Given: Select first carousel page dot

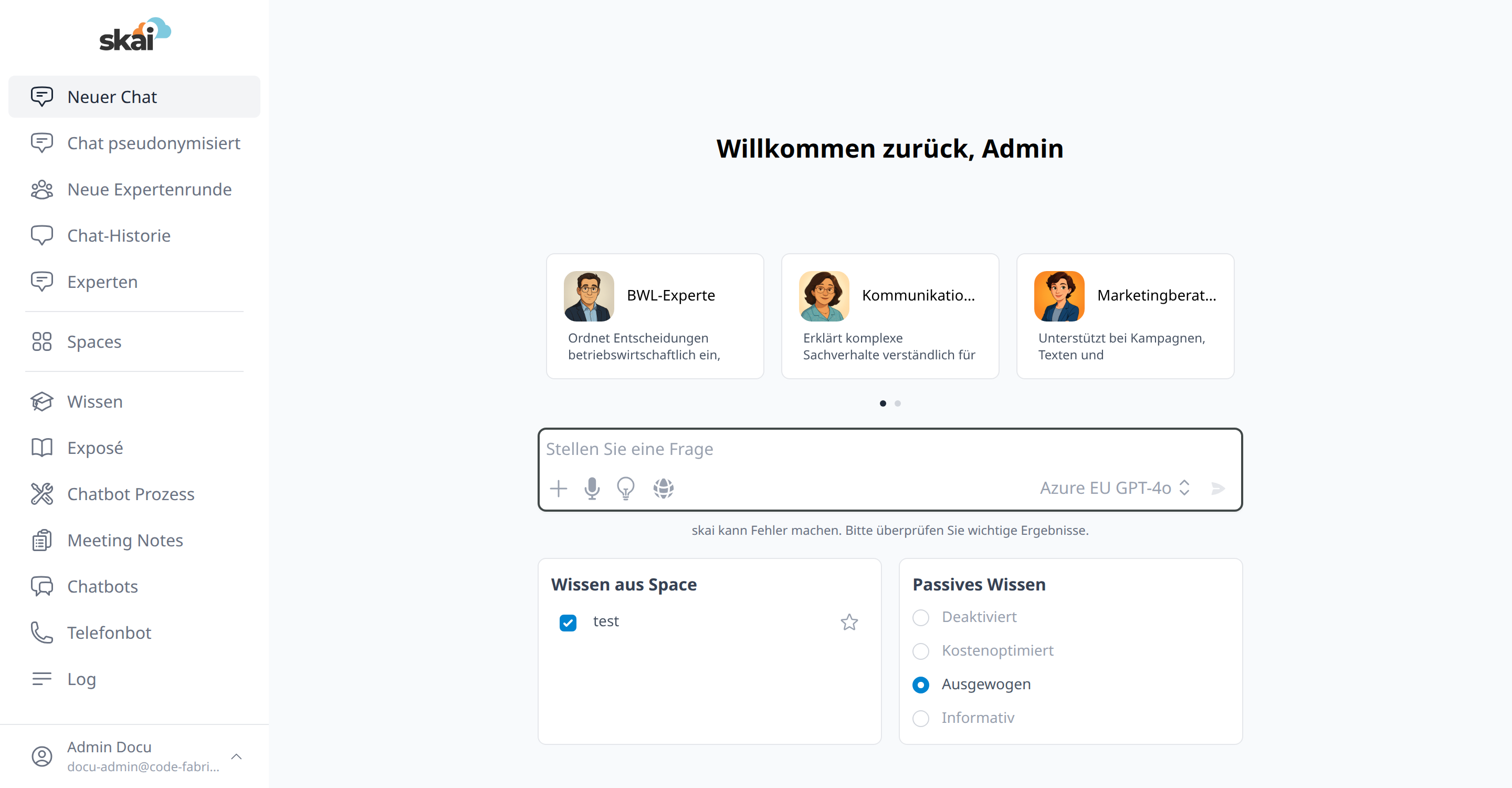Looking at the screenshot, I should tap(883, 403).
